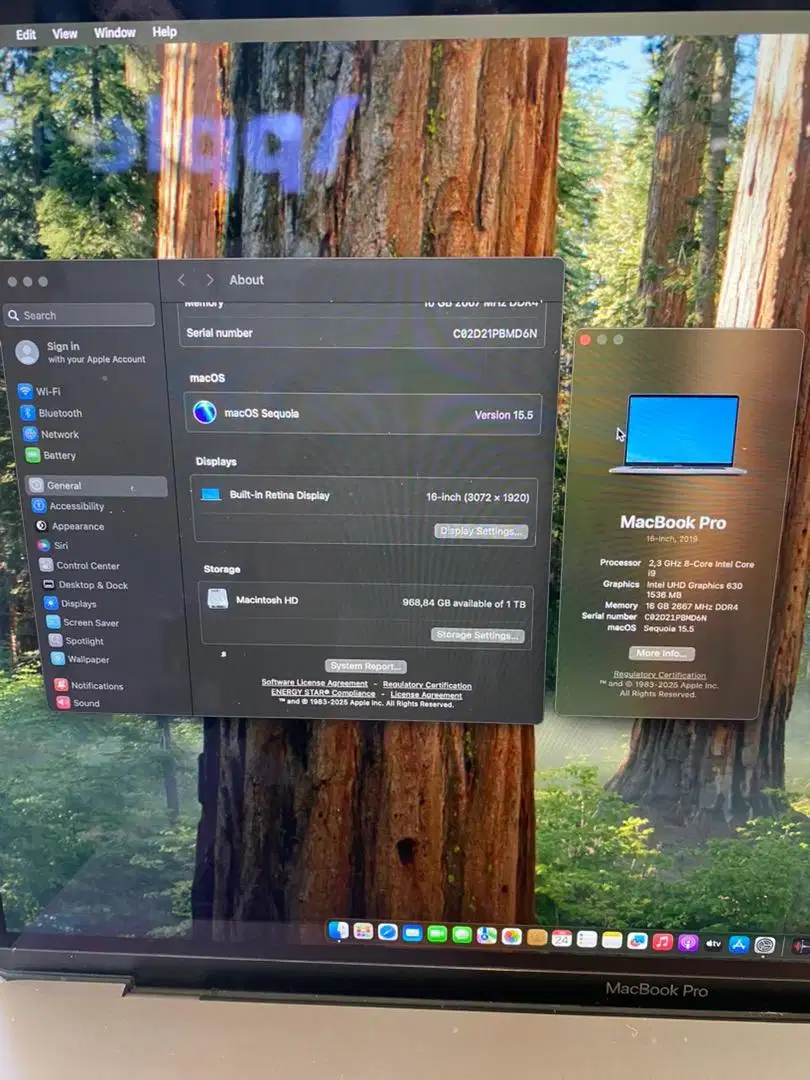Click the Built-in Retina Display icon
This screenshot has width=810, height=1080.
click(x=211, y=494)
